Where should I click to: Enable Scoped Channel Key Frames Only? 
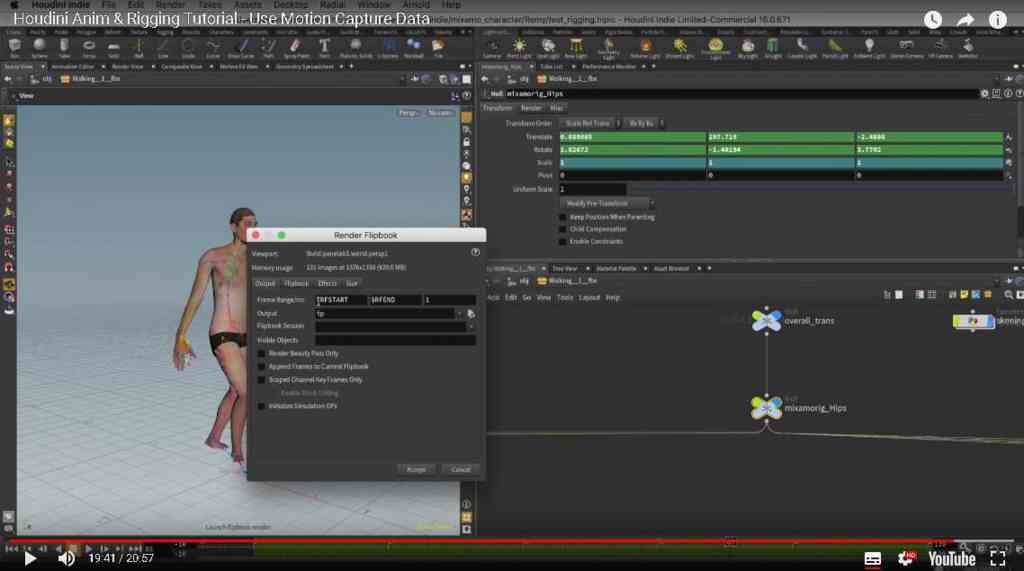pos(261,380)
